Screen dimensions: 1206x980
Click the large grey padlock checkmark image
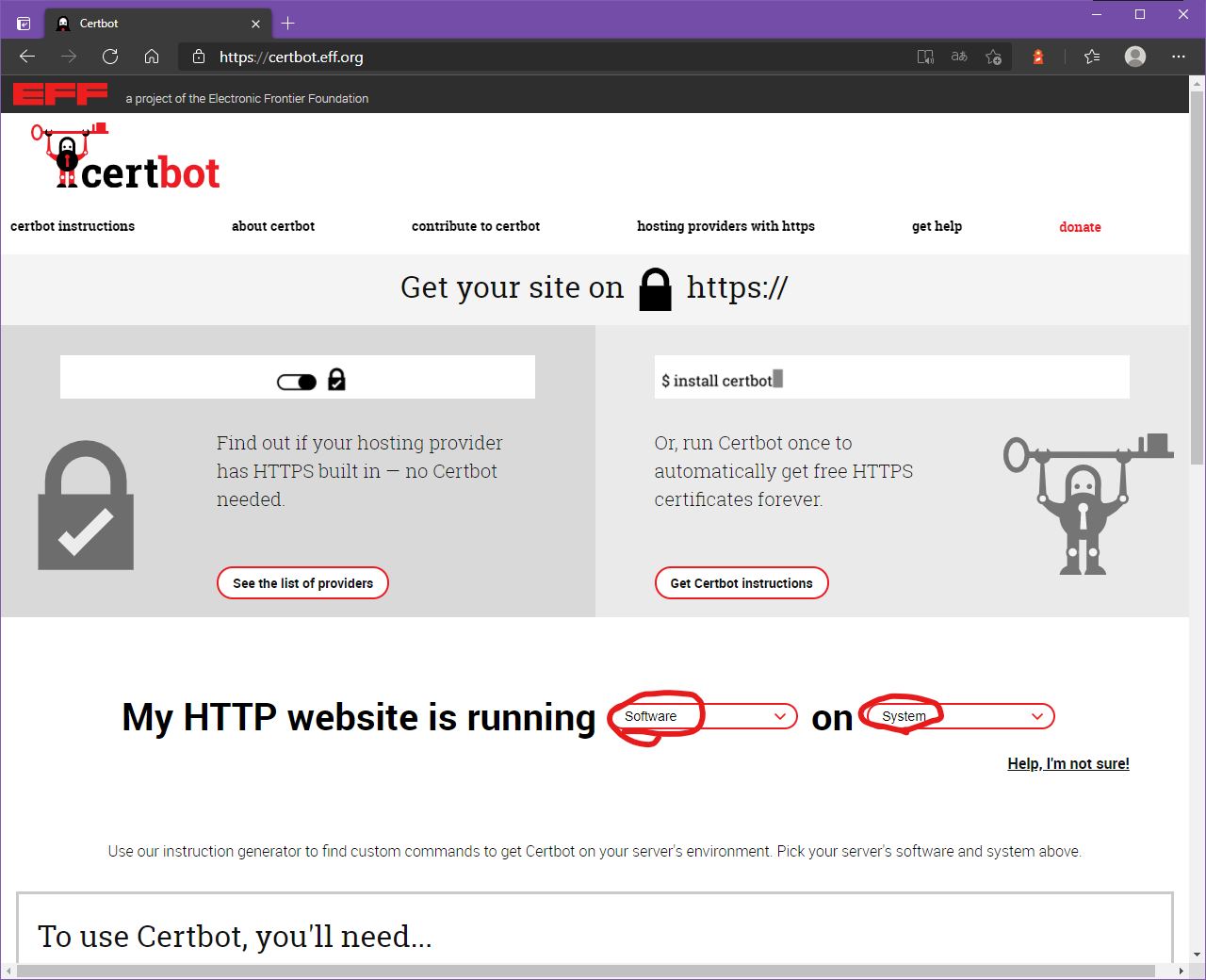coord(86,505)
